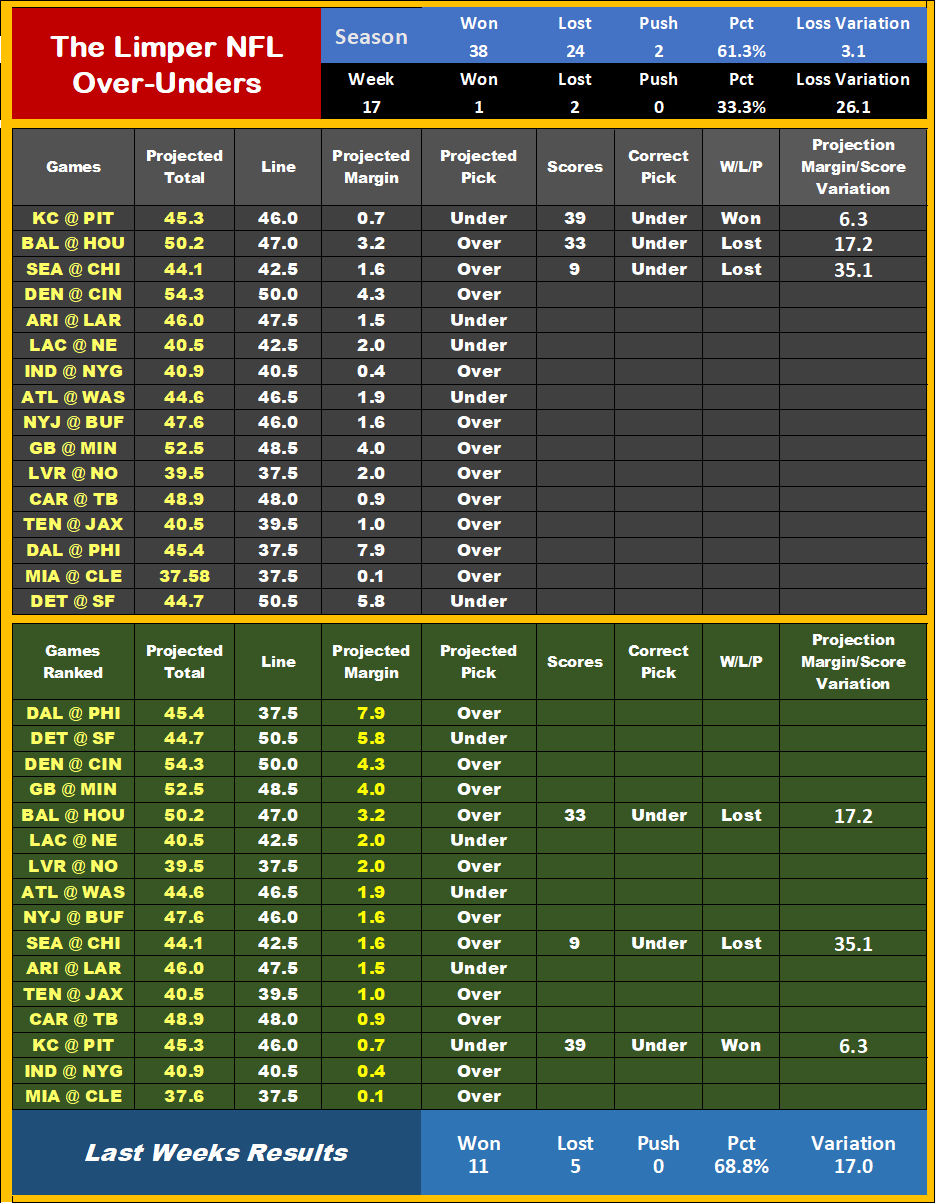Screen dimensions: 936x1204
Task: Click line 37.5 for LVR @ NO, unranked table
Action: (278, 473)
